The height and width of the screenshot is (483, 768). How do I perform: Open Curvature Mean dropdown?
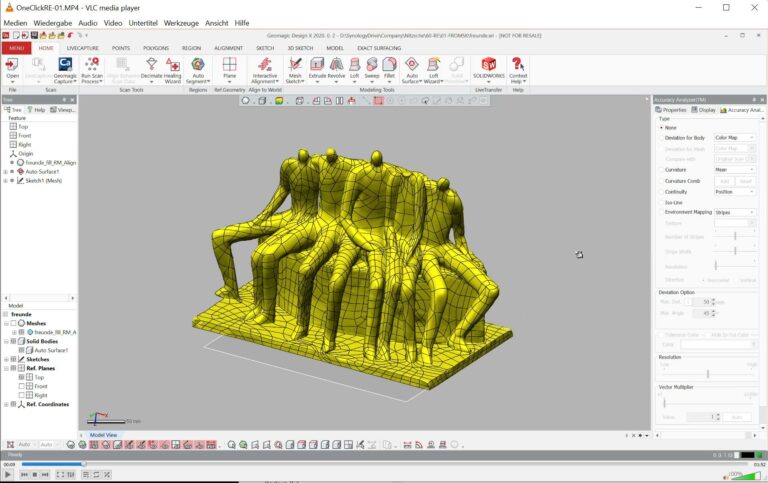(735, 169)
